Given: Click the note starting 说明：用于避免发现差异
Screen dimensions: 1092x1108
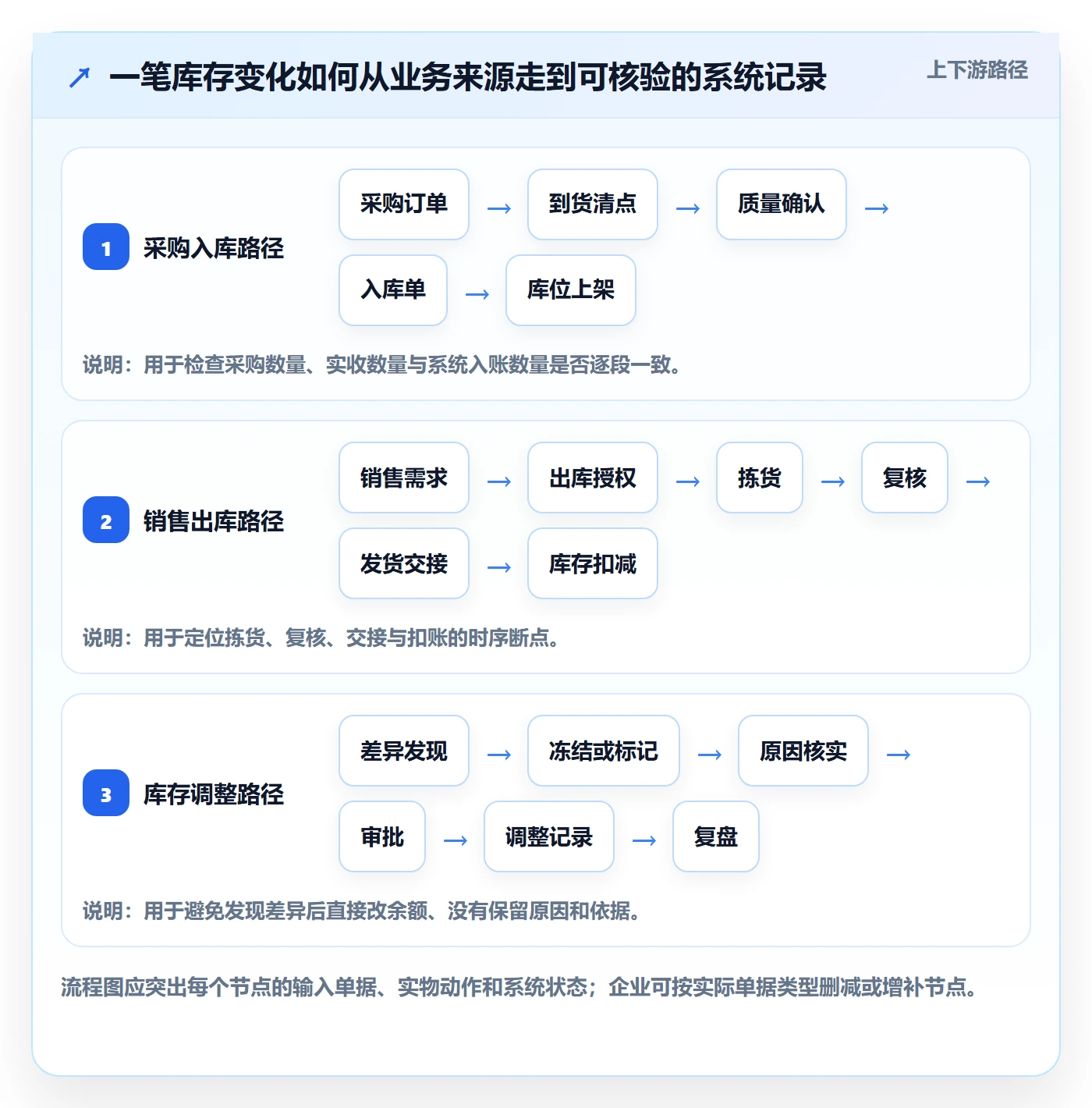Looking at the screenshot, I should [362, 911].
